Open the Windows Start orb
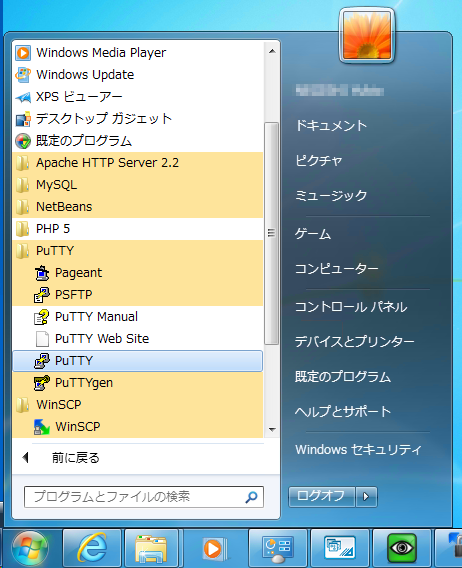The image size is (462, 568). pyautogui.click(x=30, y=549)
